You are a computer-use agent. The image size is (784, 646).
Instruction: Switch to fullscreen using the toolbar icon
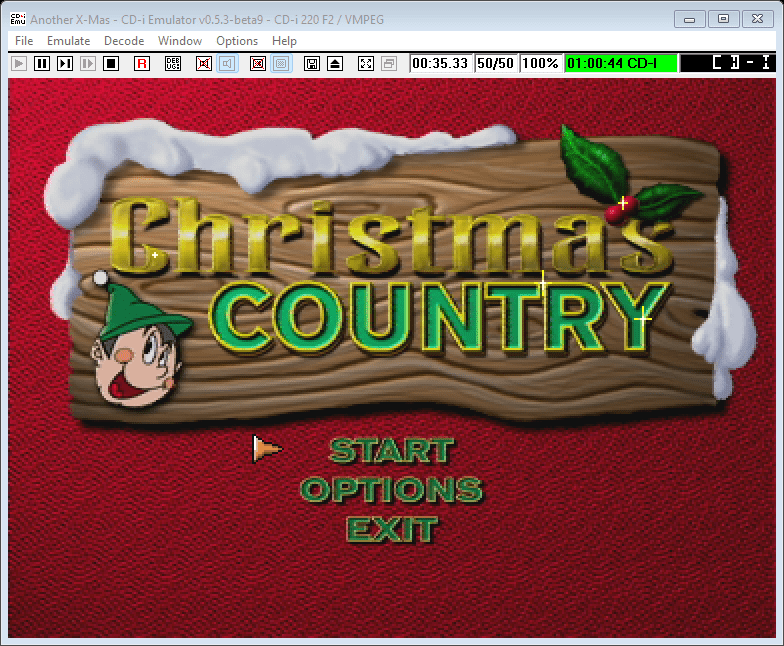pos(366,63)
